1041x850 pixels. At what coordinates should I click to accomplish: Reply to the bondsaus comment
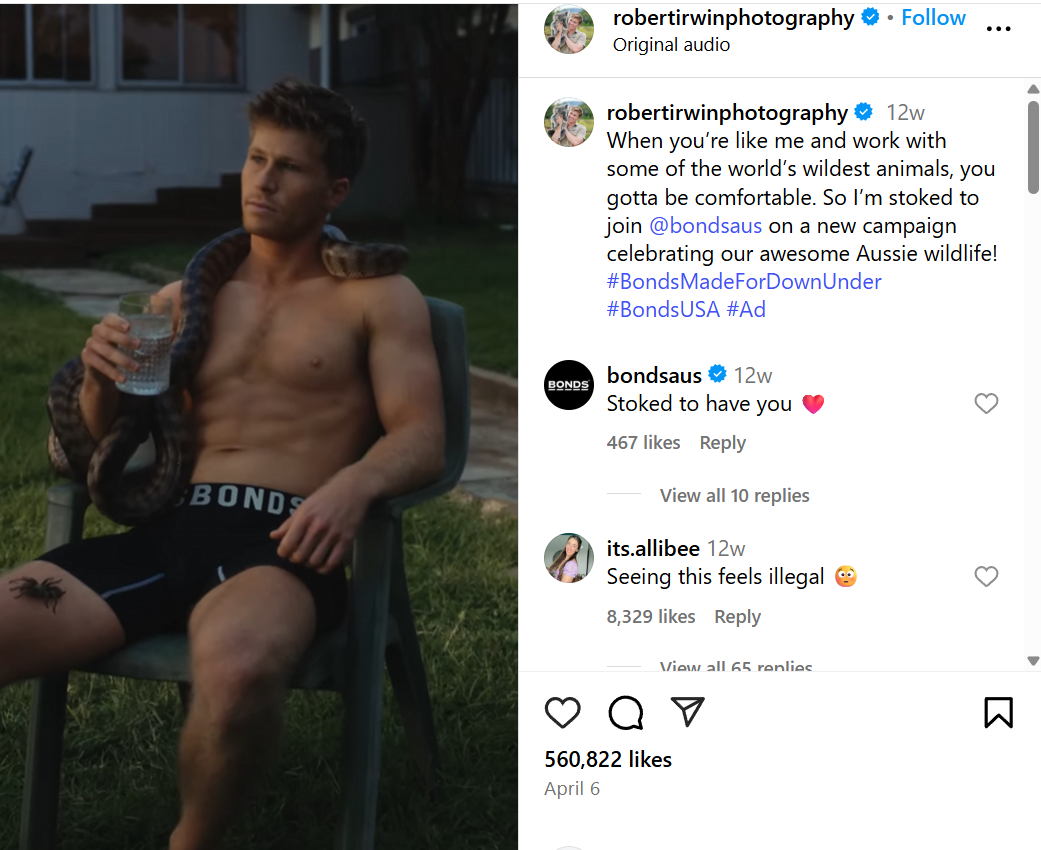click(722, 443)
